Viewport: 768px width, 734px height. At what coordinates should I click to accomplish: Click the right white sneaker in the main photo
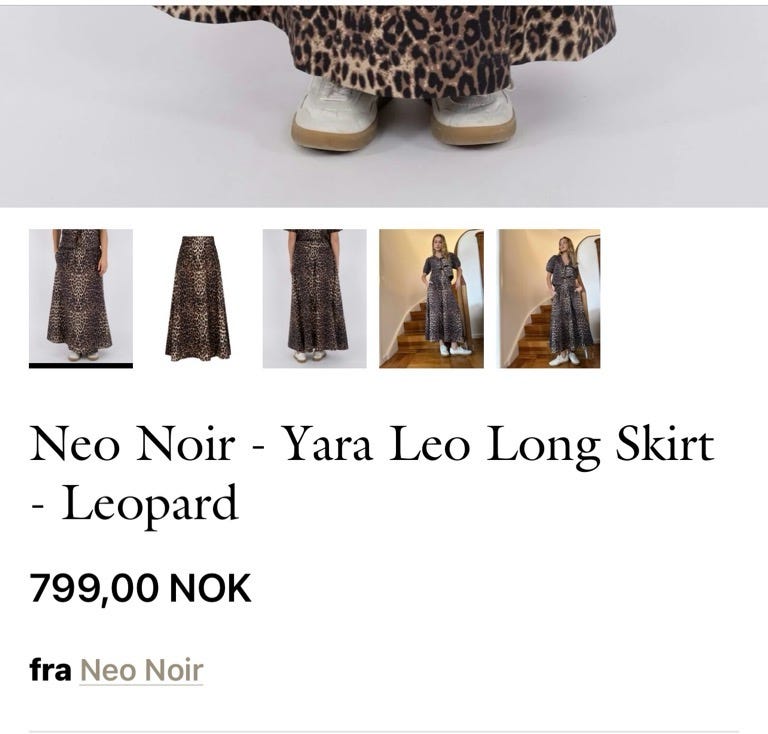click(473, 114)
